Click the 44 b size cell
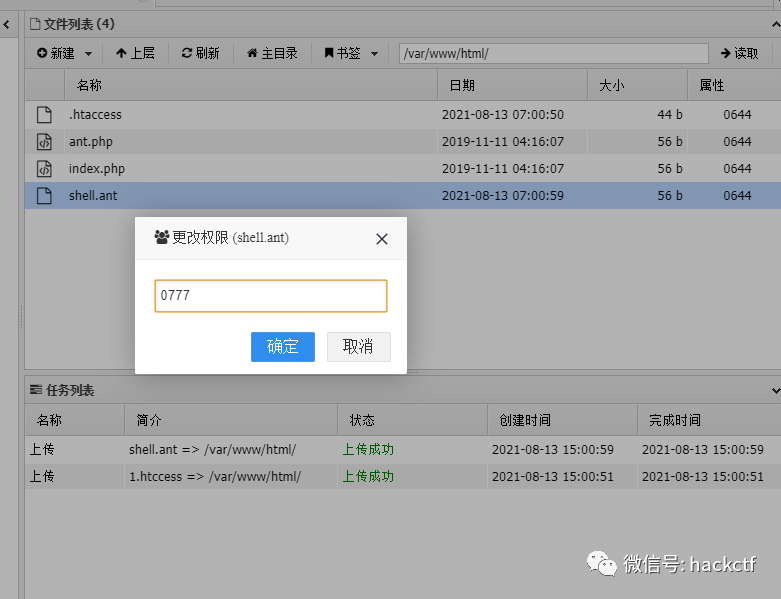 669,115
